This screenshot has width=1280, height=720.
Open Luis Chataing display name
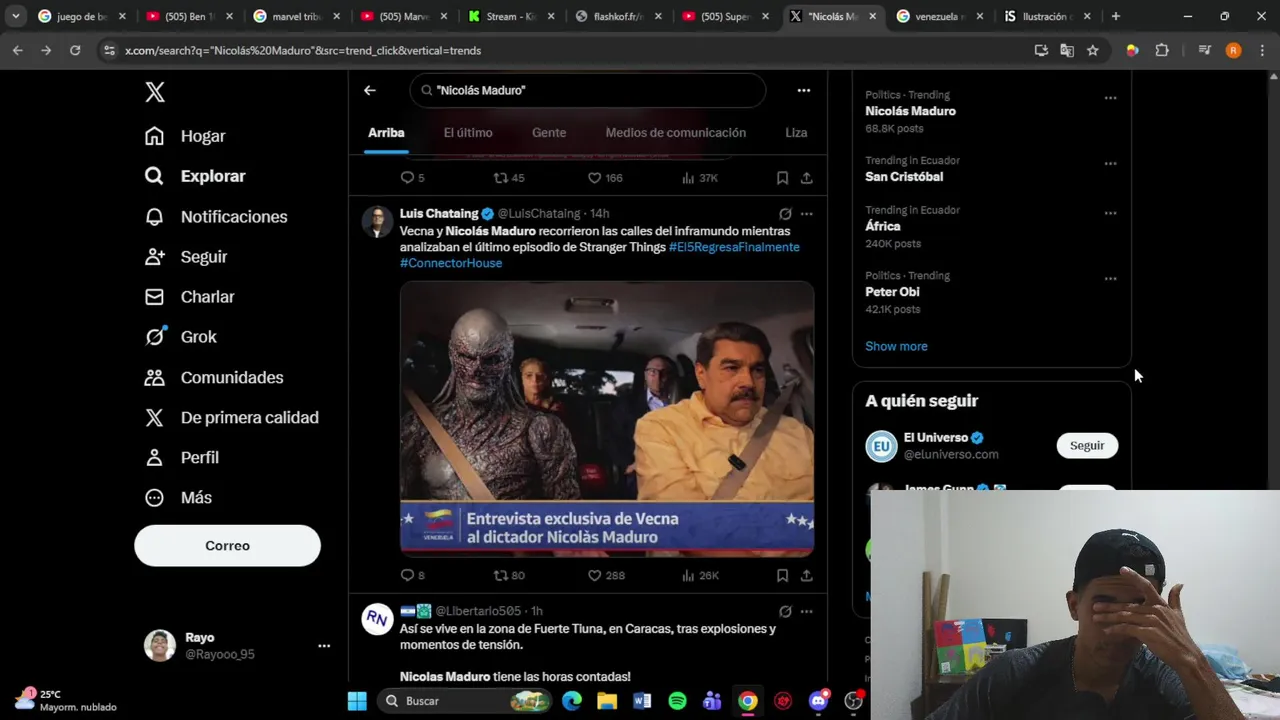pos(439,214)
